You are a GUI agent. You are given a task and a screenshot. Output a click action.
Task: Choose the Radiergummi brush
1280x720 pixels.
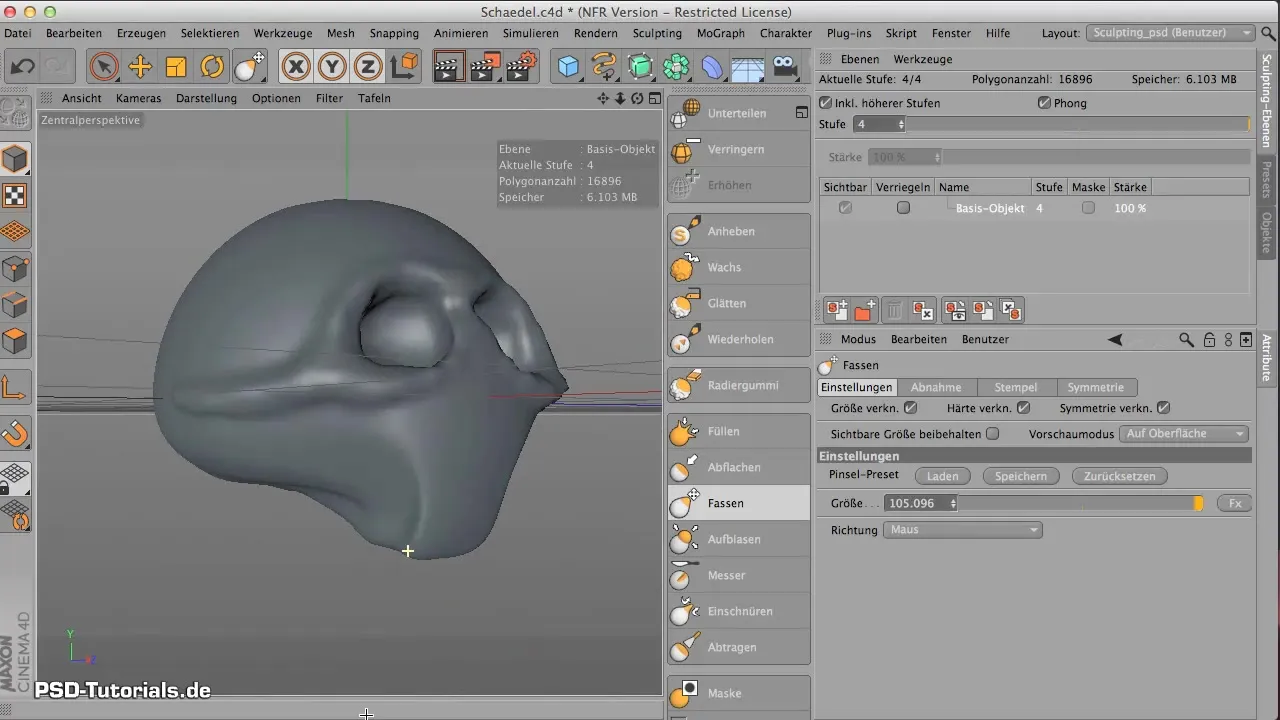click(739, 385)
